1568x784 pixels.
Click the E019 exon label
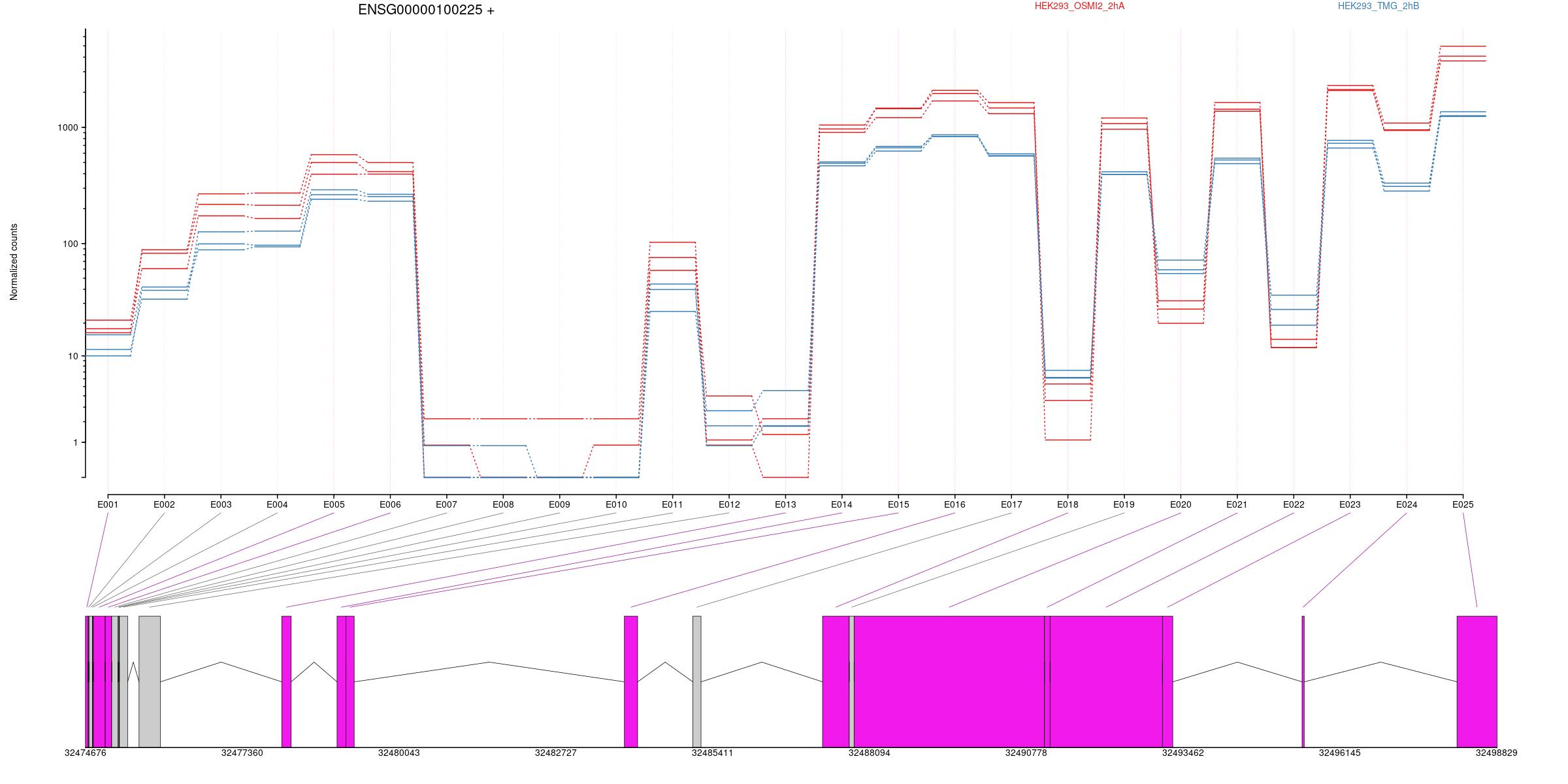[x=1124, y=504]
